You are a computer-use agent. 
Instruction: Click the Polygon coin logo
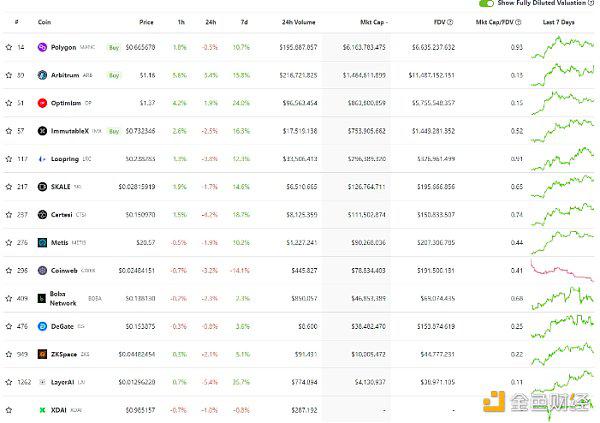(42, 47)
